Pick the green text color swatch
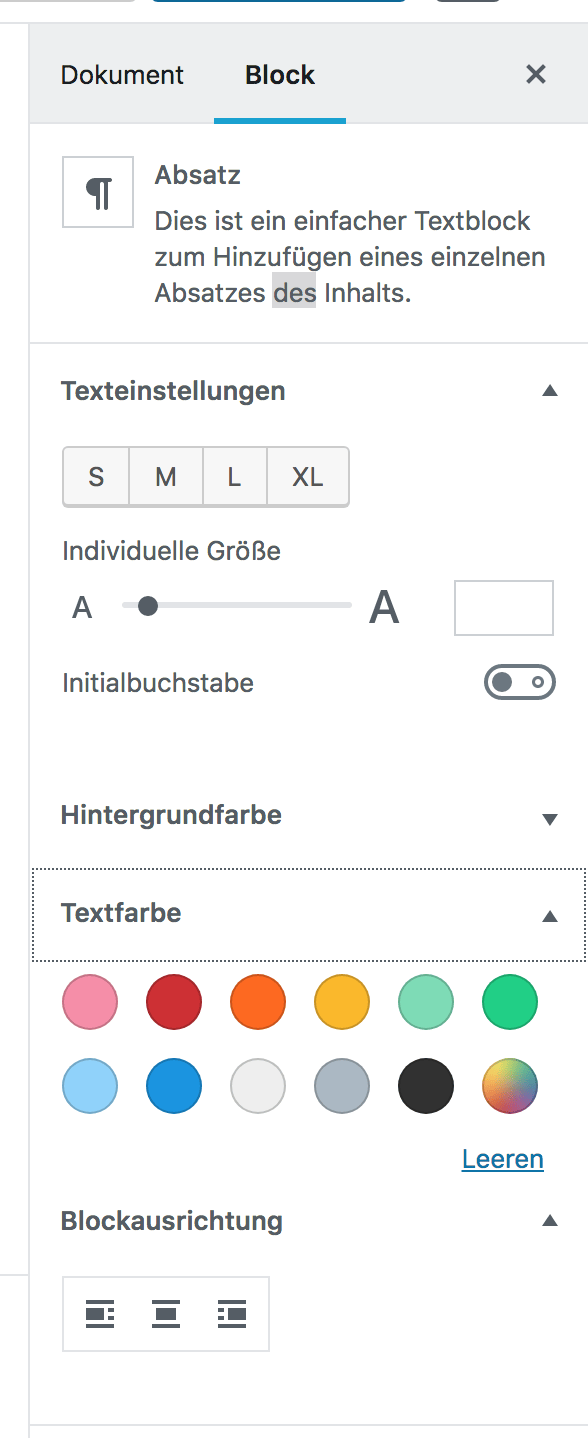The image size is (588, 1438). click(509, 1001)
